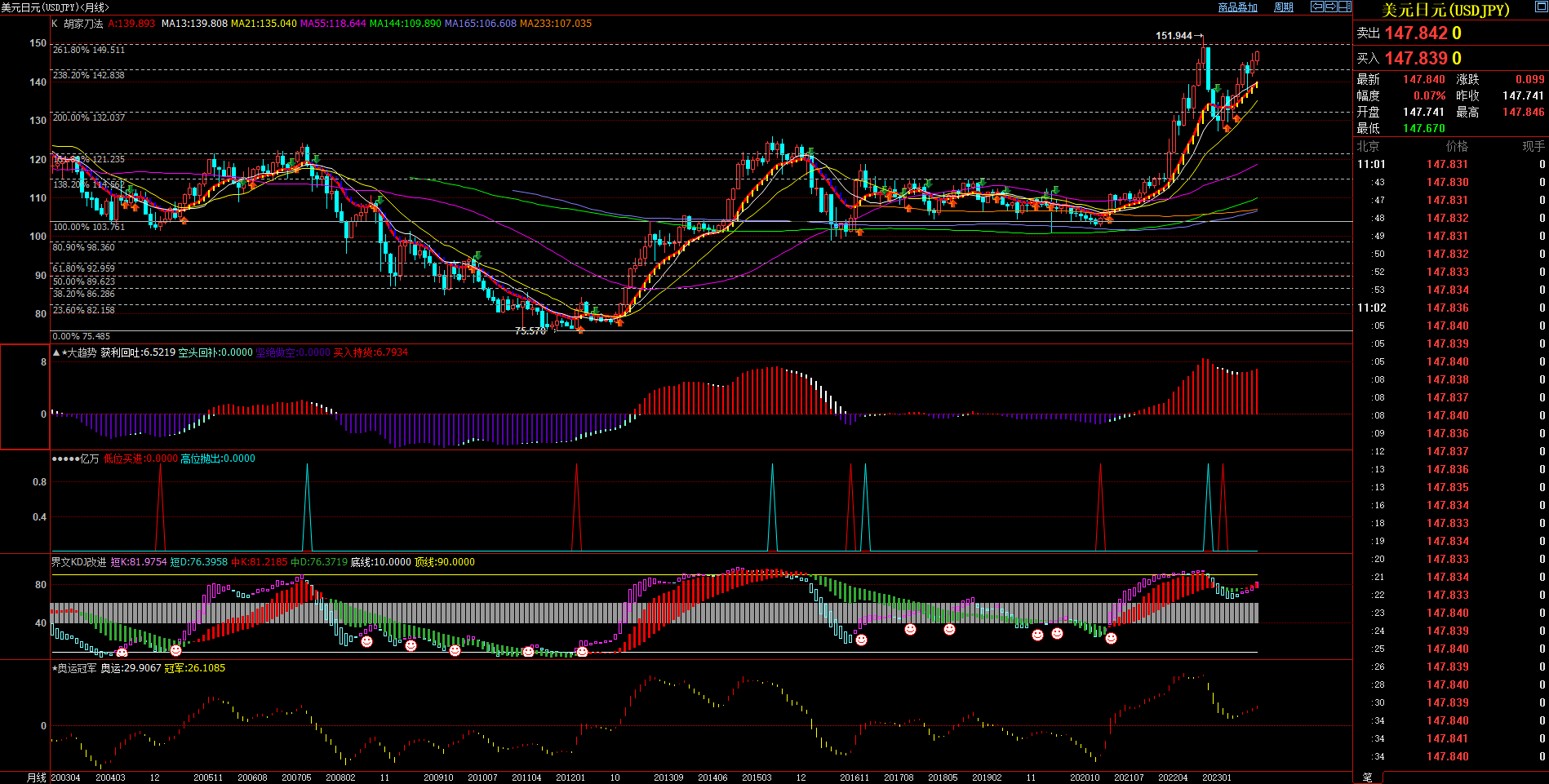Click the star icon before 大趋势

pos(64,352)
